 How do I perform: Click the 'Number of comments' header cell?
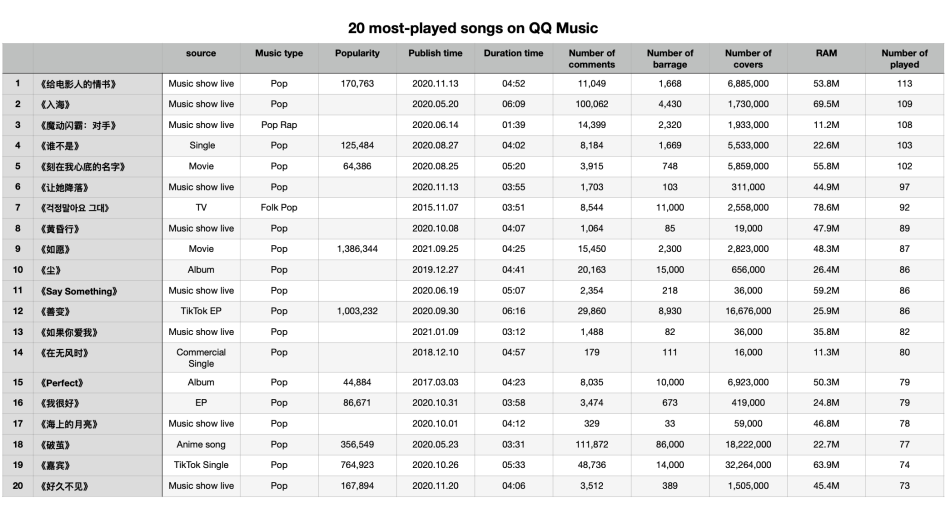pos(592,58)
